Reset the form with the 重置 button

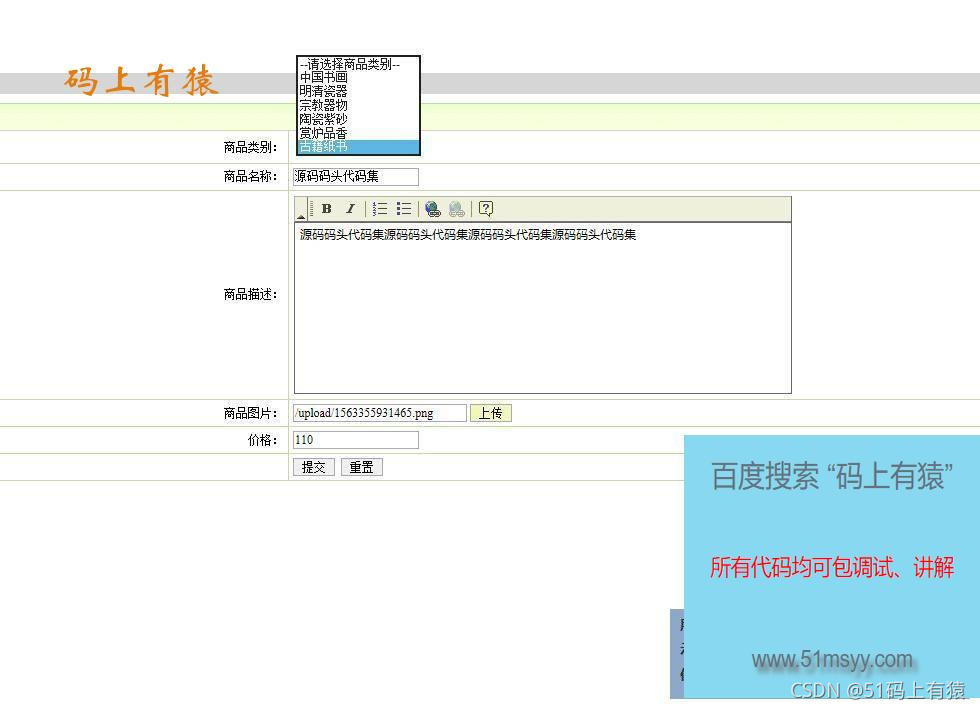361,466
